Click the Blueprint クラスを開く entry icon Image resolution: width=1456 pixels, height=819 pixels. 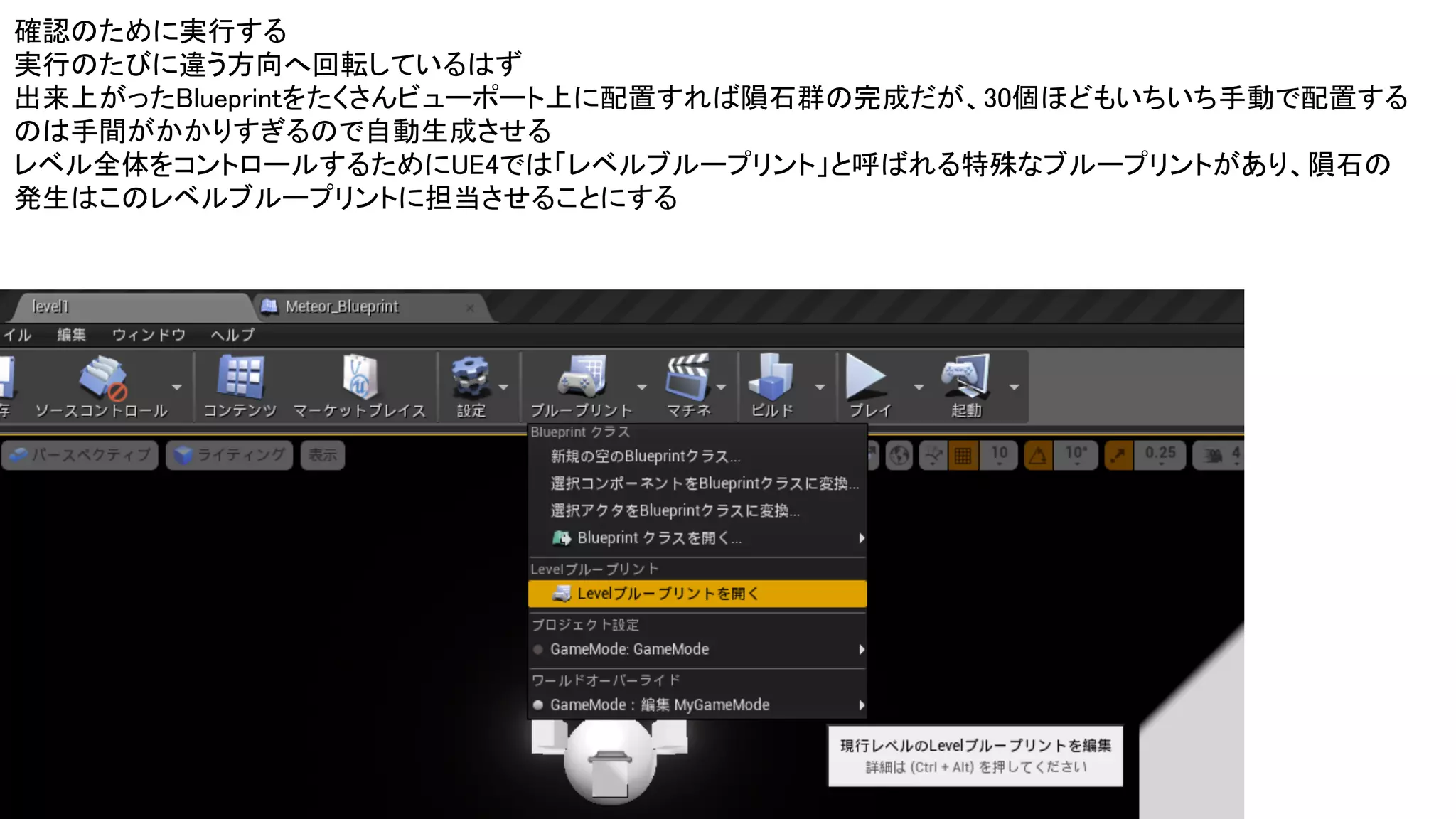click(x=562, y=538)
